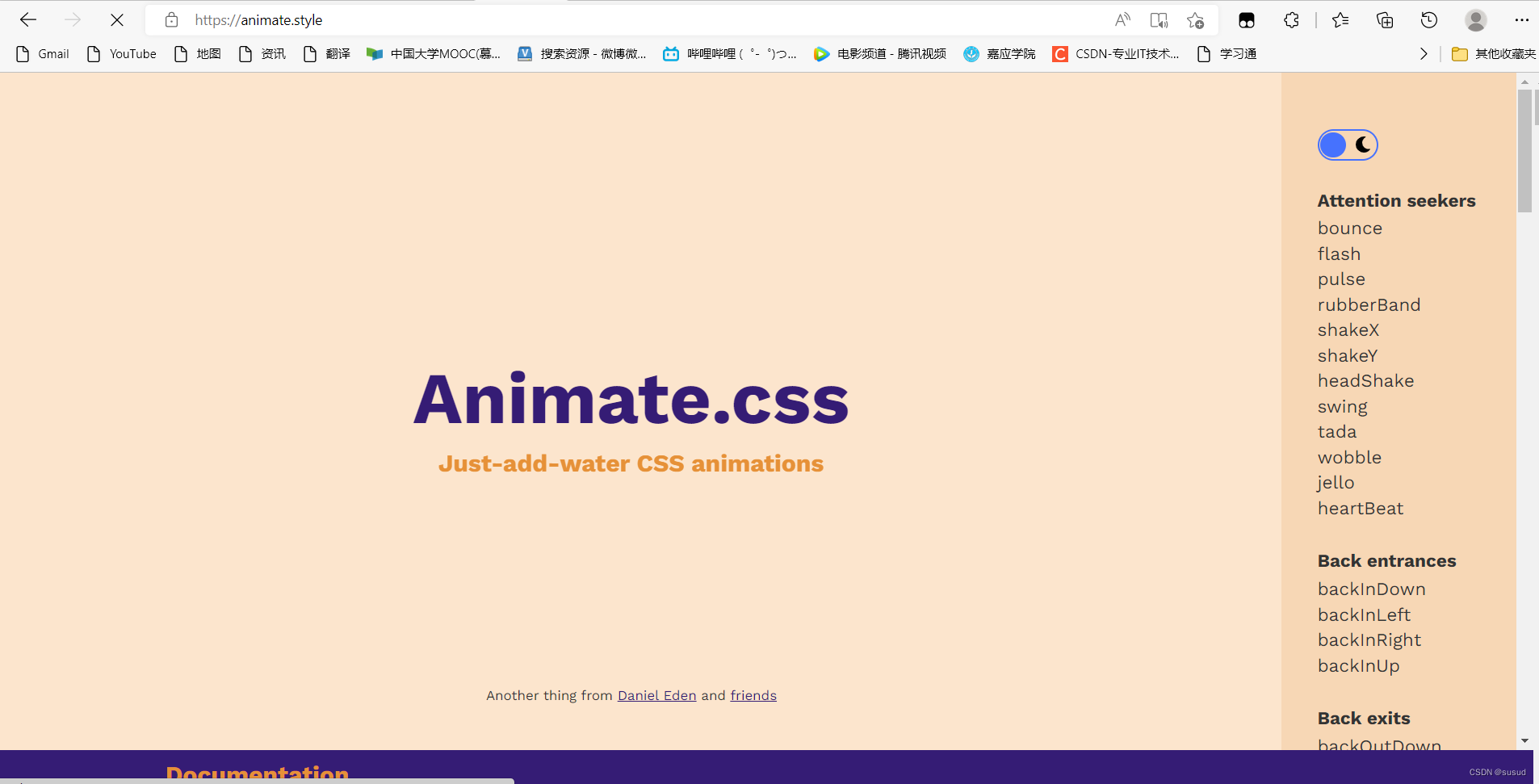
Task: Open browsing History
Action: pos(1430,19)
